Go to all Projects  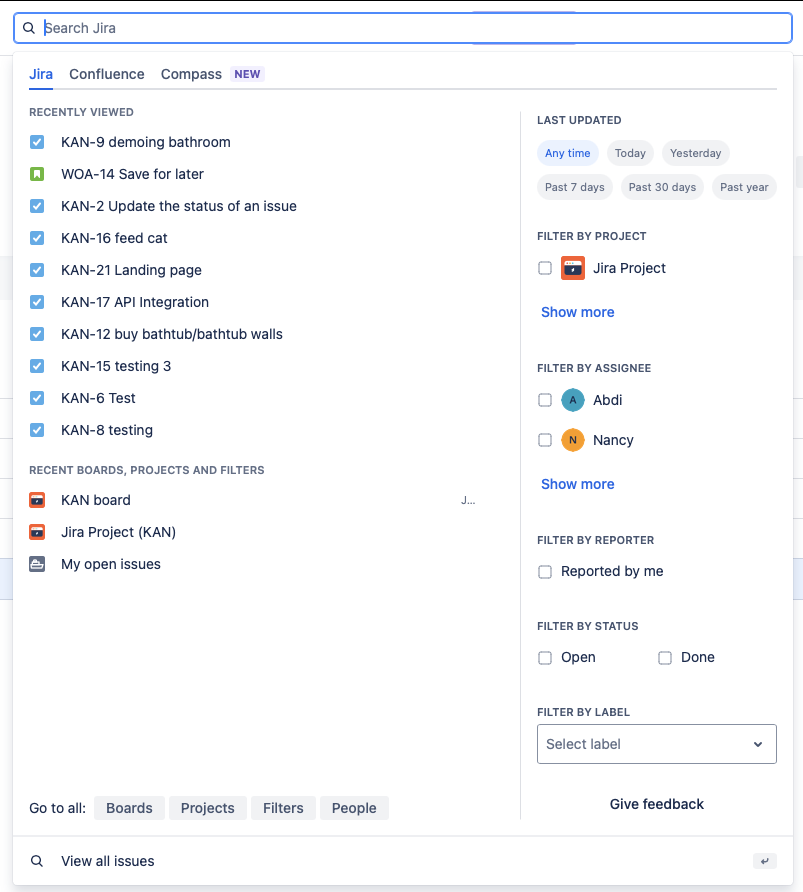208,808
